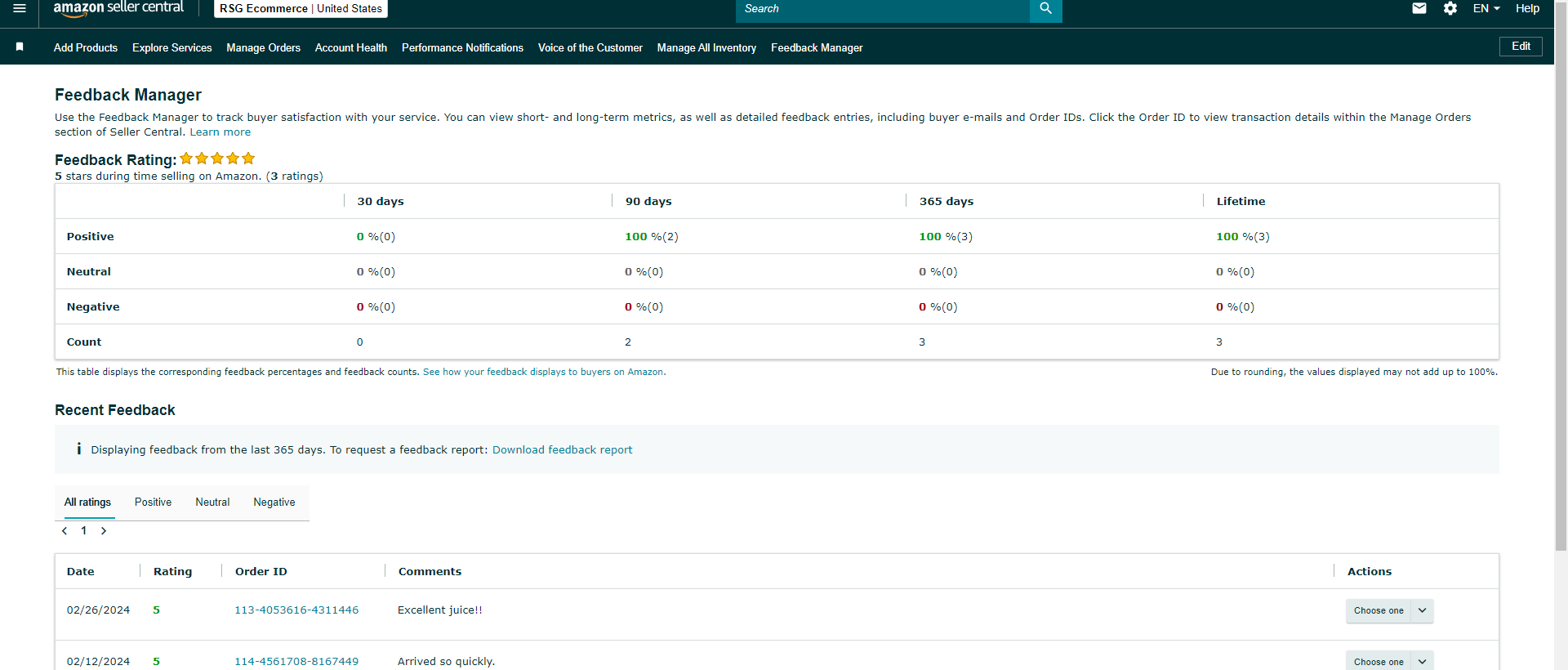The height and width of the screenshot is (670, 1568).
Task: Open Account Health menu item
Action: (x=351, y=47)
